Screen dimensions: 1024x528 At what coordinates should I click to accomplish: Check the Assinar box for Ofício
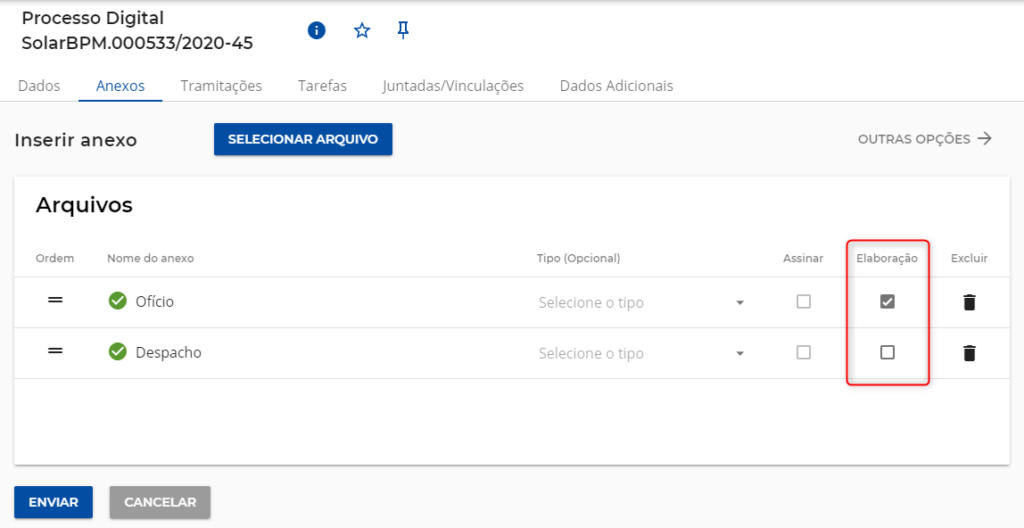click(x=803, y=302)
